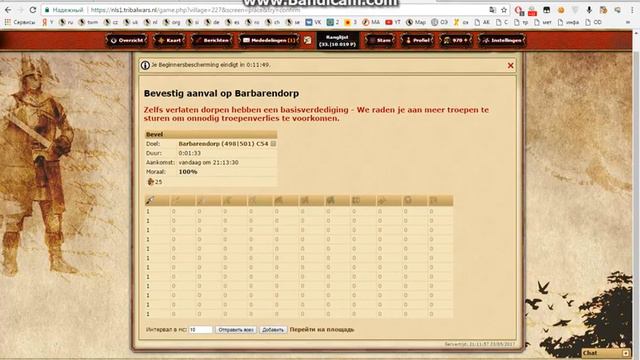
Task: Click the Duur value 0:01:33
Action: [x=189, y=153]
